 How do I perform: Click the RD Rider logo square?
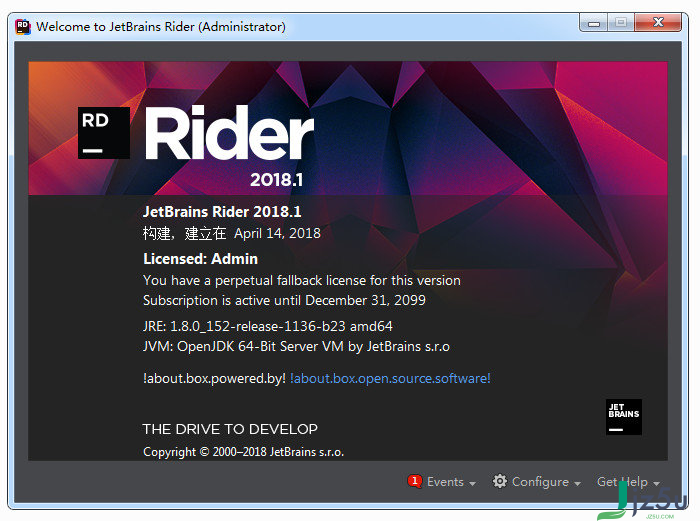tap(104, 133)
